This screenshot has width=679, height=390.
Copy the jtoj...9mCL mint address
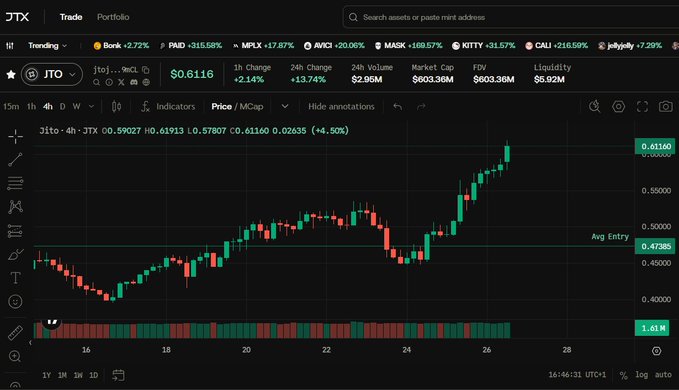point(146,70)
